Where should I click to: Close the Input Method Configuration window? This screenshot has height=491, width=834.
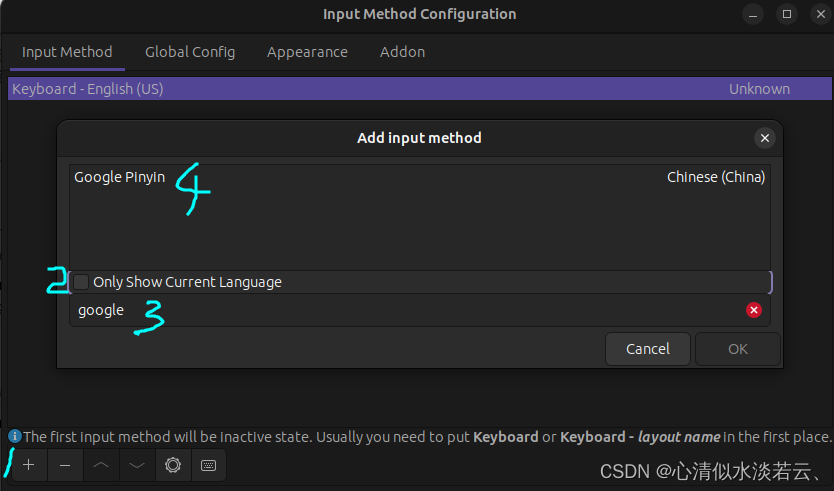tap(821, 14)
